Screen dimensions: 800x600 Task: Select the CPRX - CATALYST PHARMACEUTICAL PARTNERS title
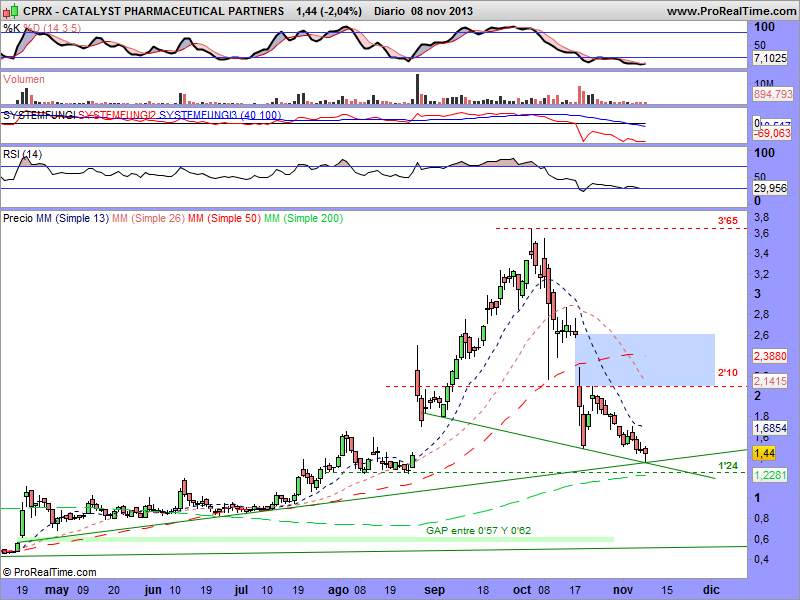pyautogui.click(x=154, y=11)
